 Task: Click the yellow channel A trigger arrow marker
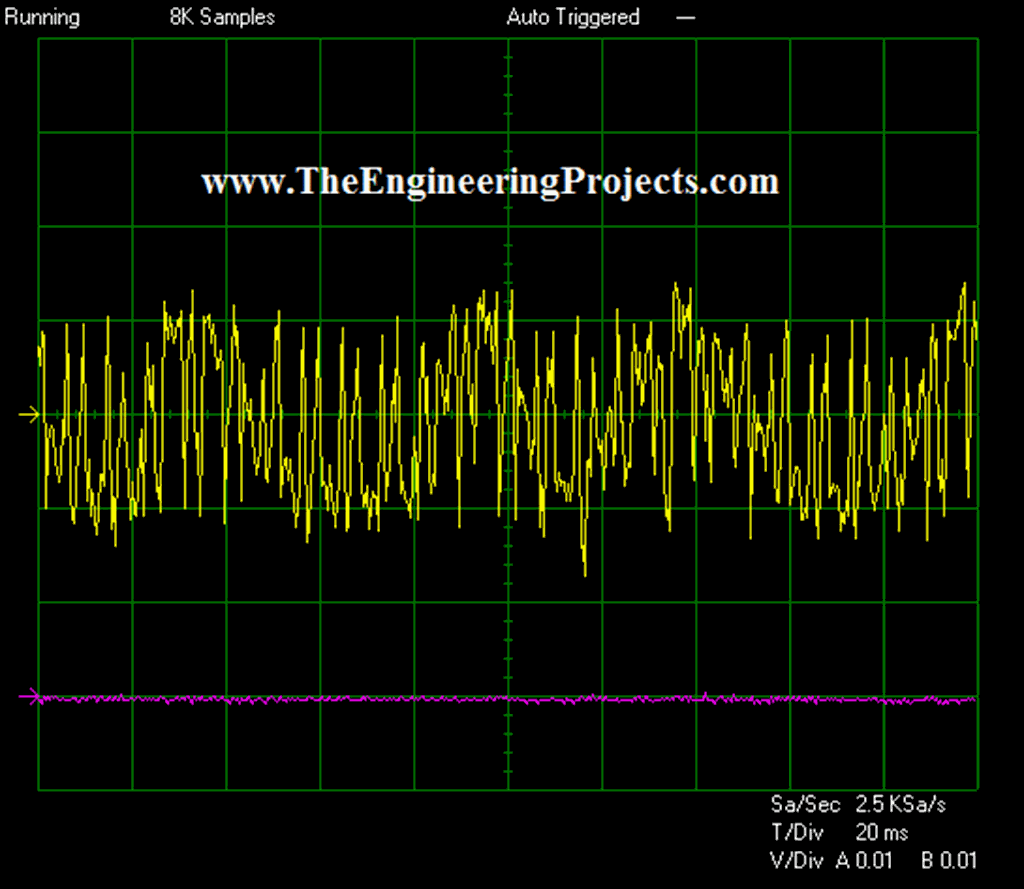pos(30,413)
